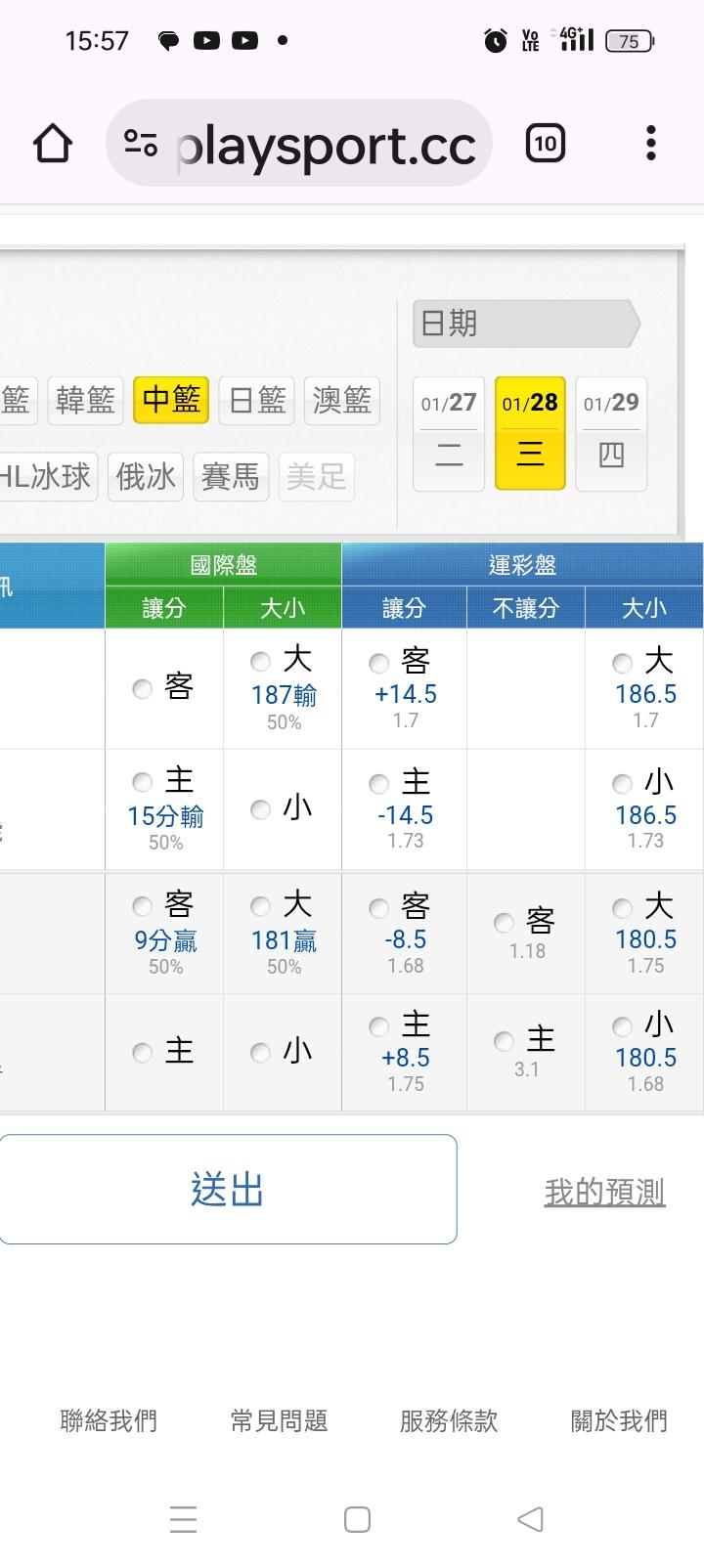Image resolution: width=704 pixels, height=1568 pixels.
Task: Tap the playsport.cc address bar
Action: click(x=299, y=144)
